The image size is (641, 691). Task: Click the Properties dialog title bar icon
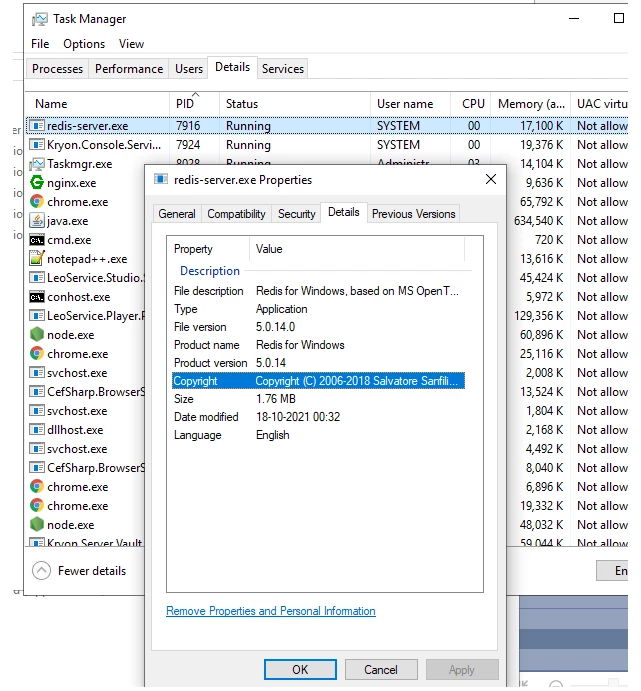tap(161, 179)
